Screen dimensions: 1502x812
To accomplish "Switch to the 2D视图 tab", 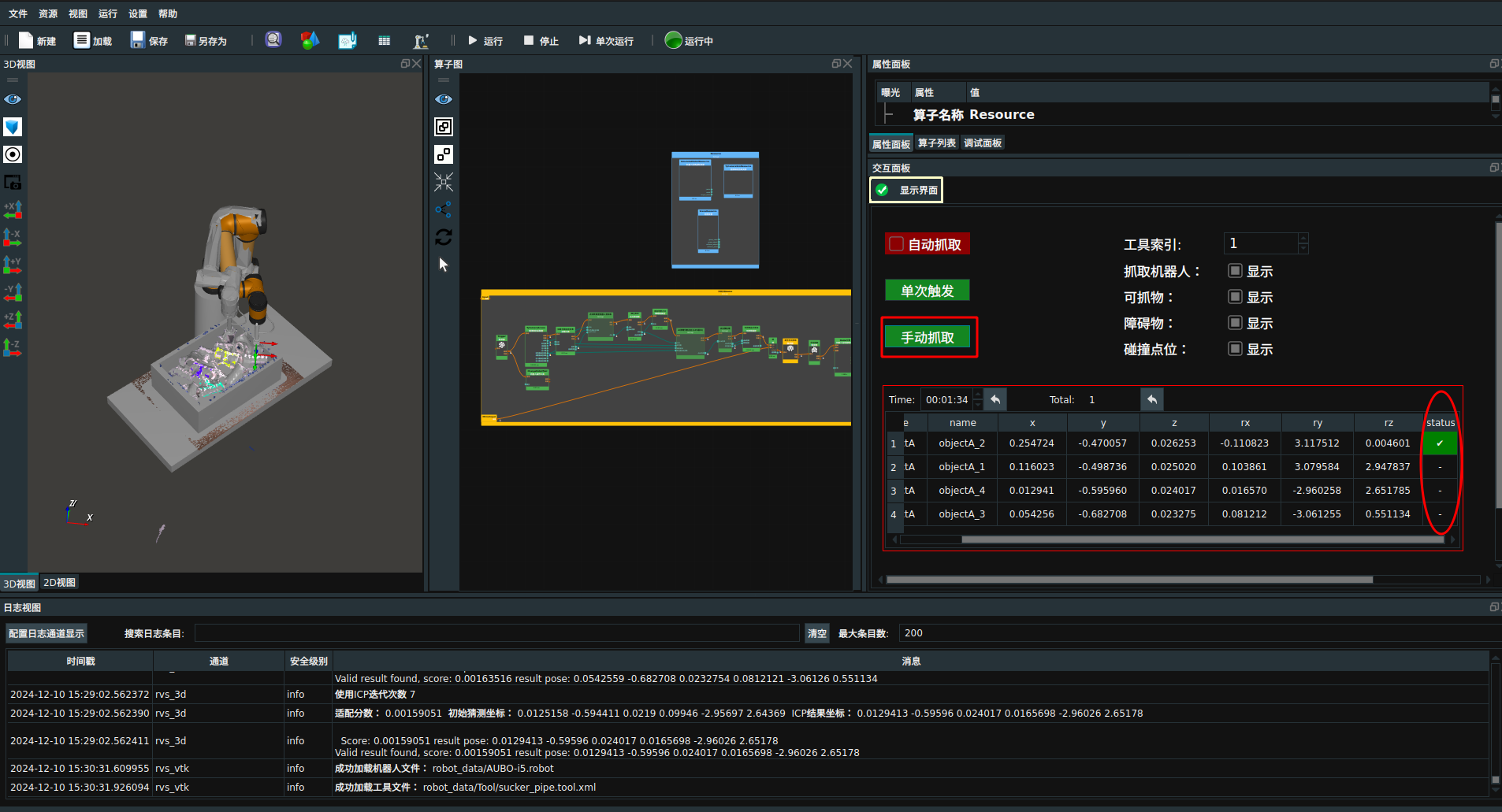I will coord(60,583).
